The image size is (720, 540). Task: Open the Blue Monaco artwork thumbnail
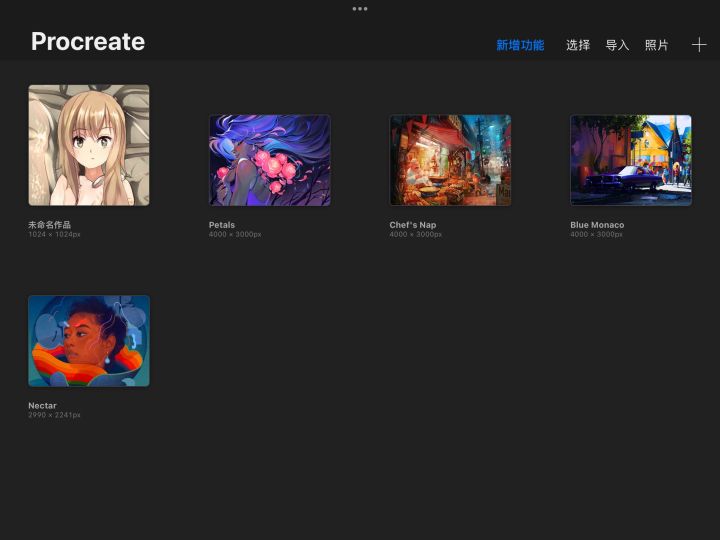click(x=631, y=160)
